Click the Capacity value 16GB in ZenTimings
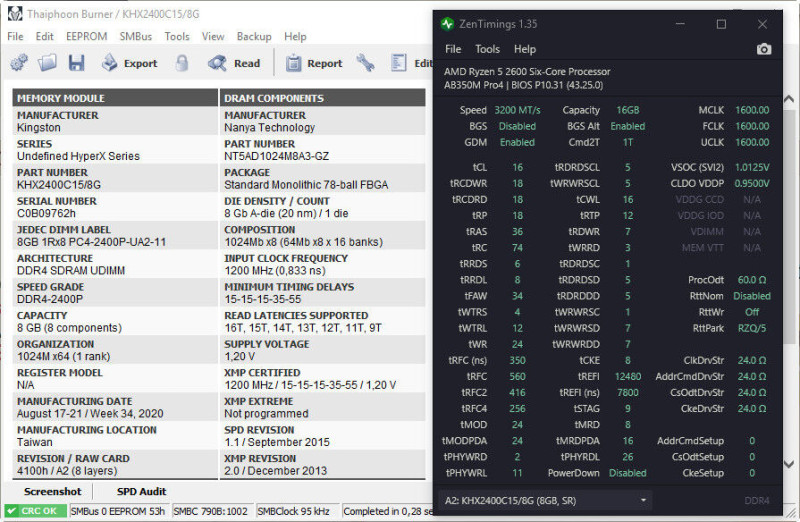Screen dimensions: 800x522 click(x=627, y=110)
